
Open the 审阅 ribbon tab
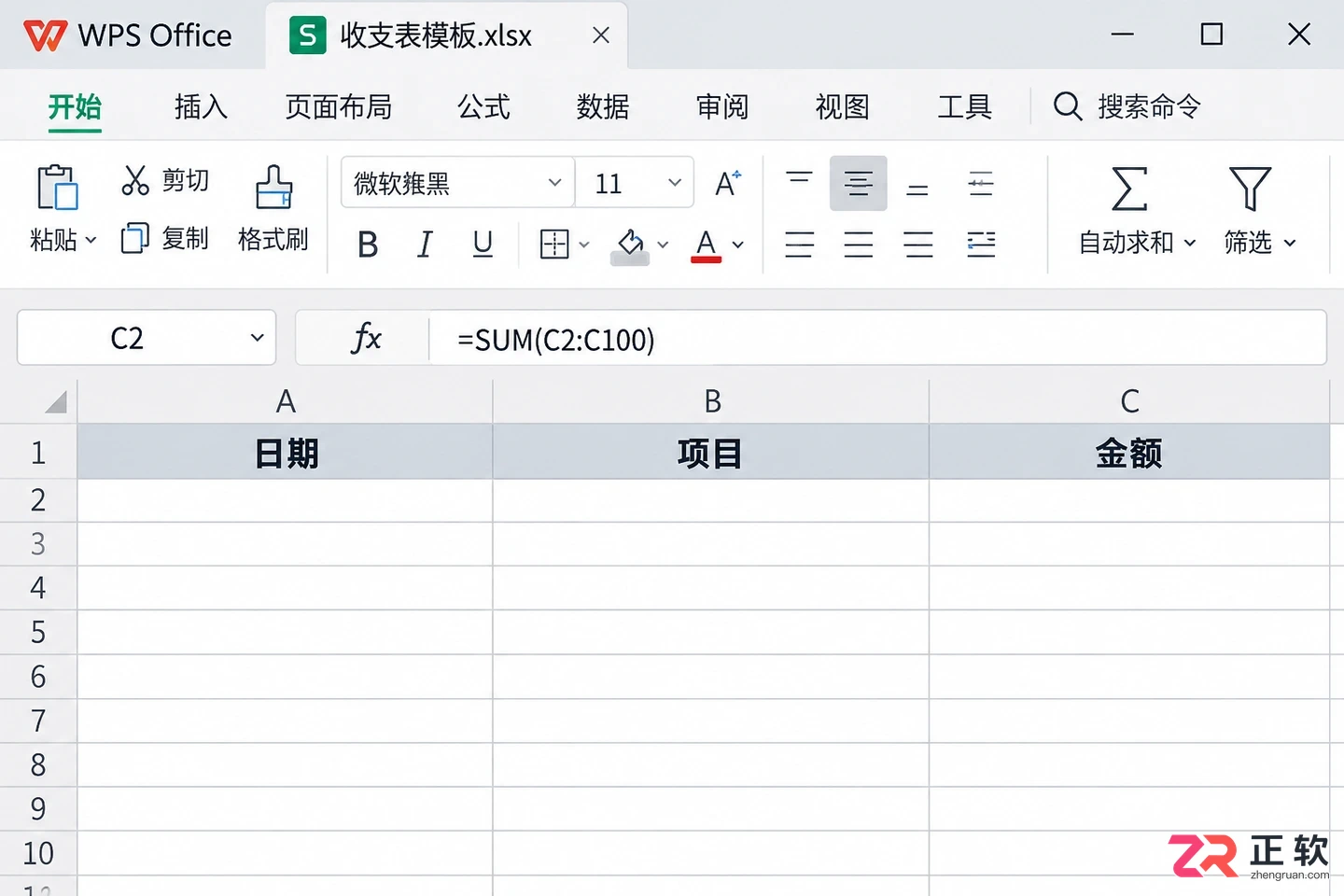pos(722,106)
